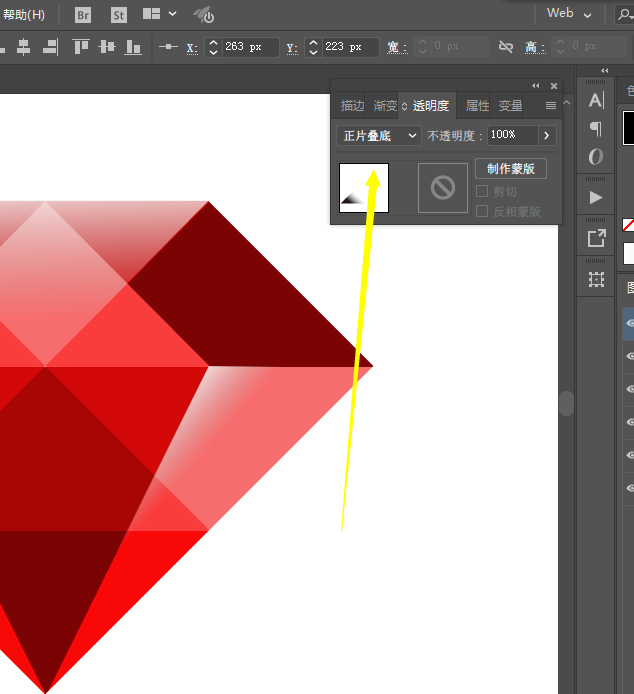Click the constrain width and height link icon
Image resolution: width=634 pixels, height=694 pixels.
(506, 47)
